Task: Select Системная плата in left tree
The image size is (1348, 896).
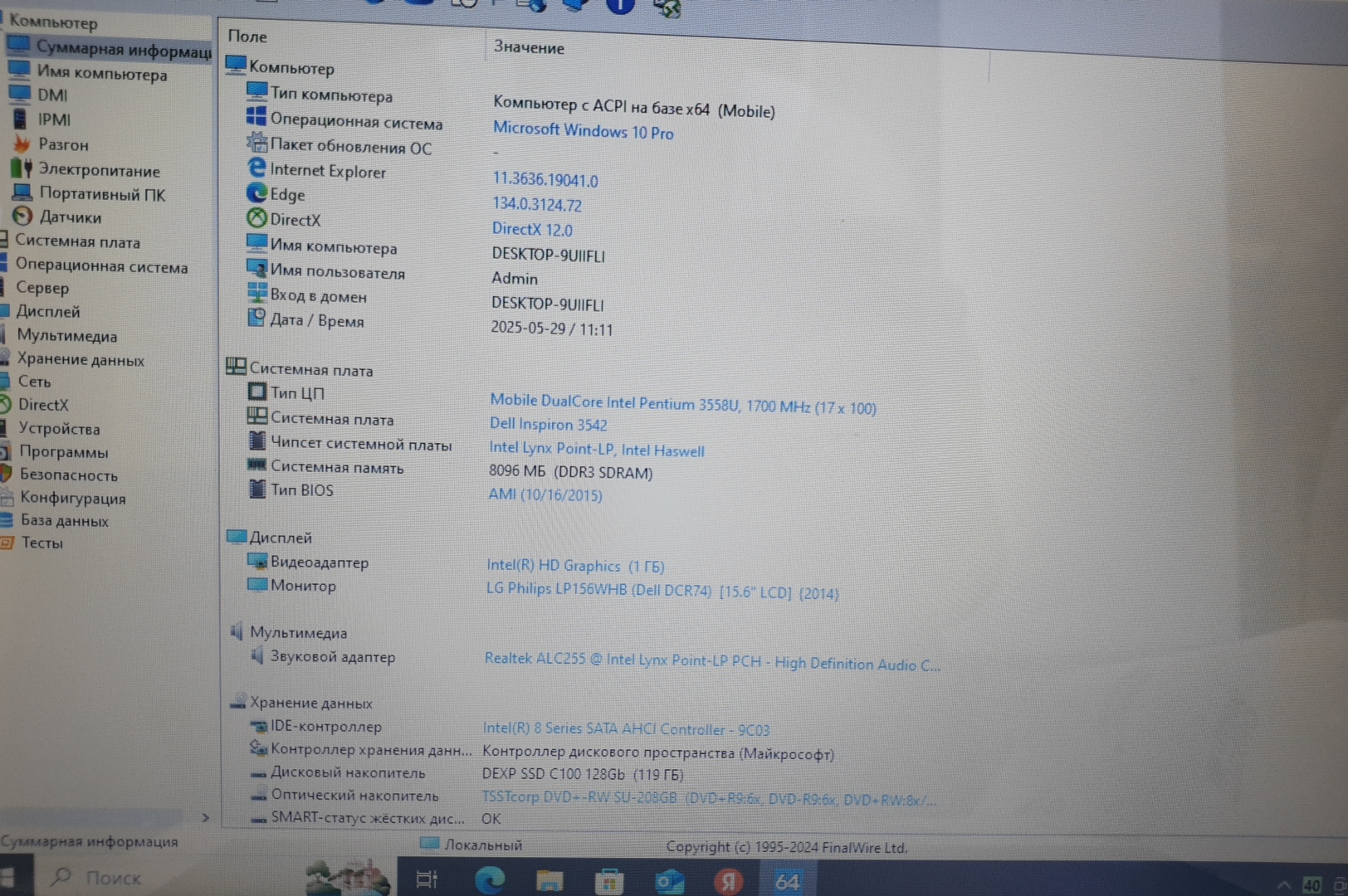Action: [x=77, y=241]
